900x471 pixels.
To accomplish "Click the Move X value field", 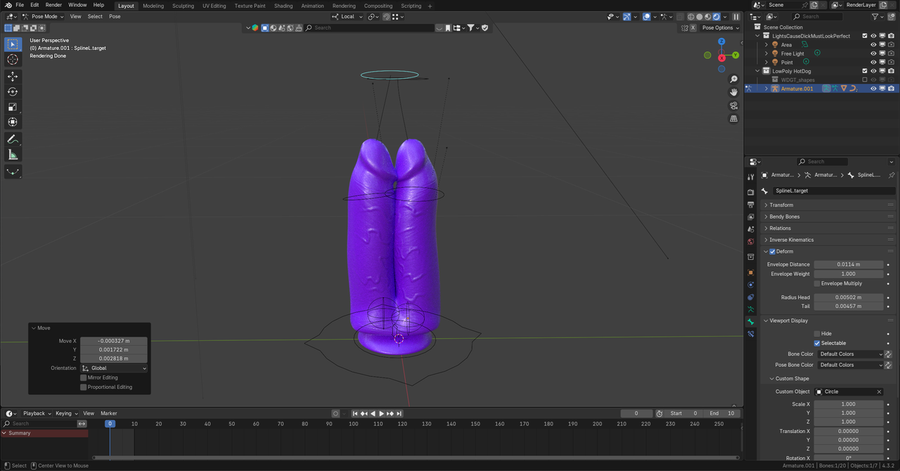I will coord(113,341).
